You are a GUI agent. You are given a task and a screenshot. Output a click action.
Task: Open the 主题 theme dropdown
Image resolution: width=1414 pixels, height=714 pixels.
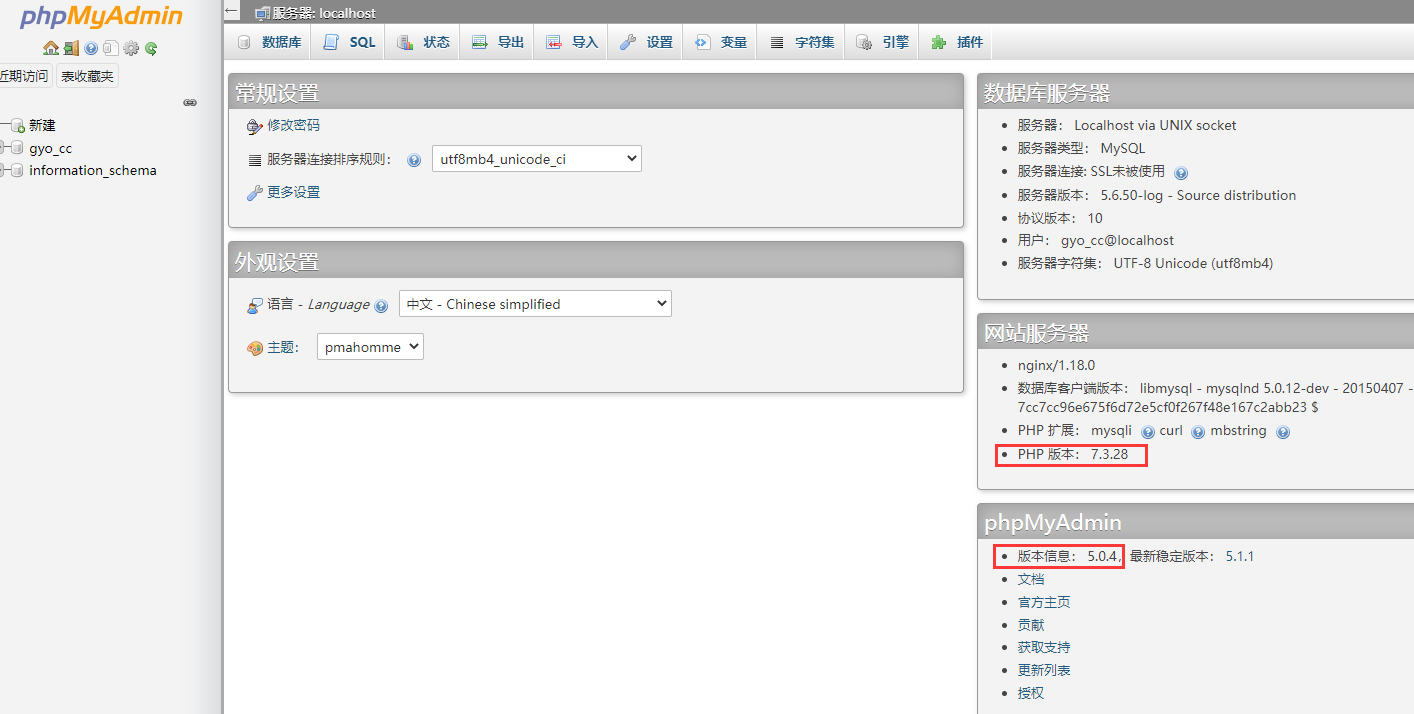point(370,347)
